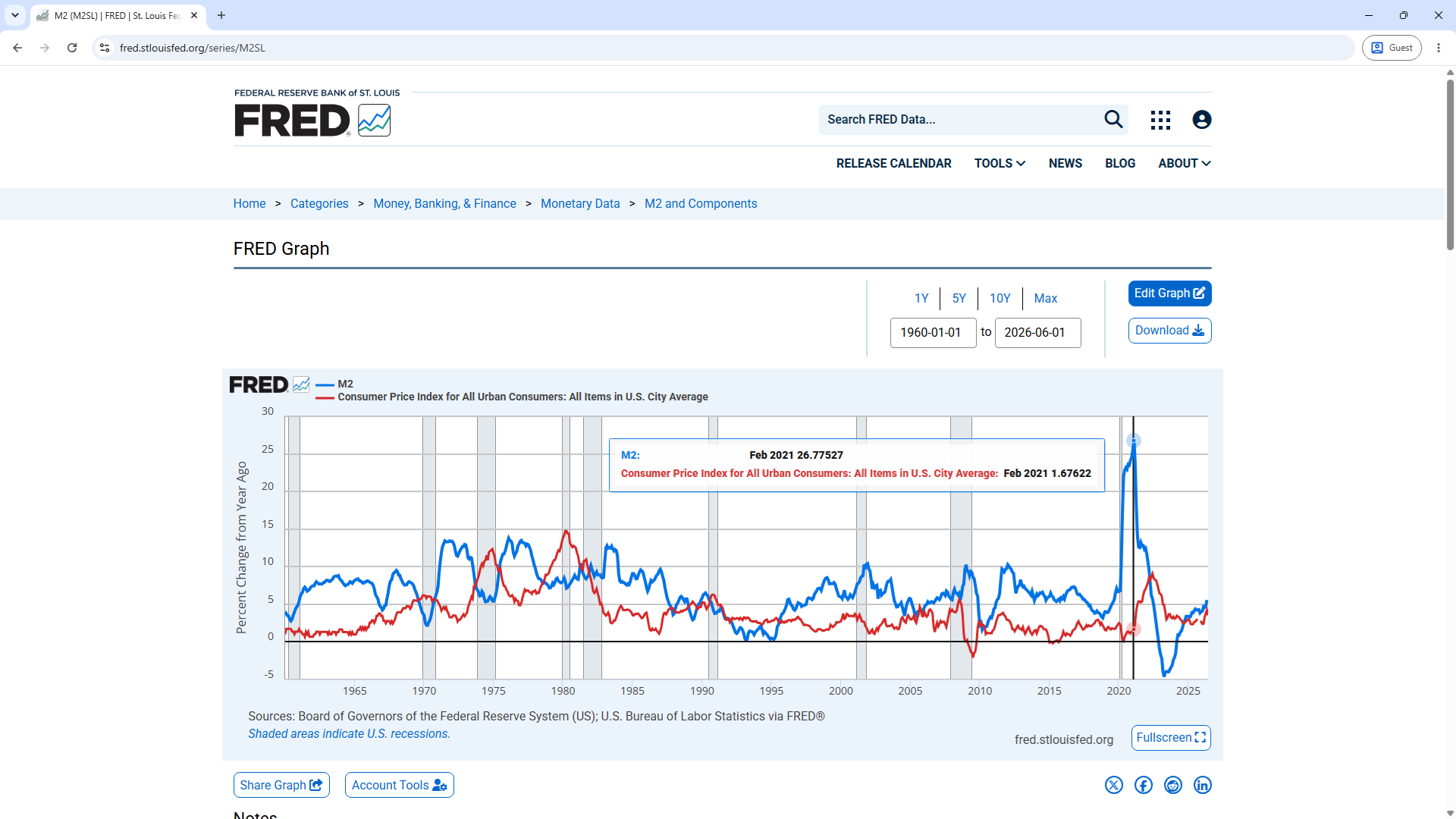The image size is (1456, 819).
Task: Open the BLOG page
Action: (1120, 163)
